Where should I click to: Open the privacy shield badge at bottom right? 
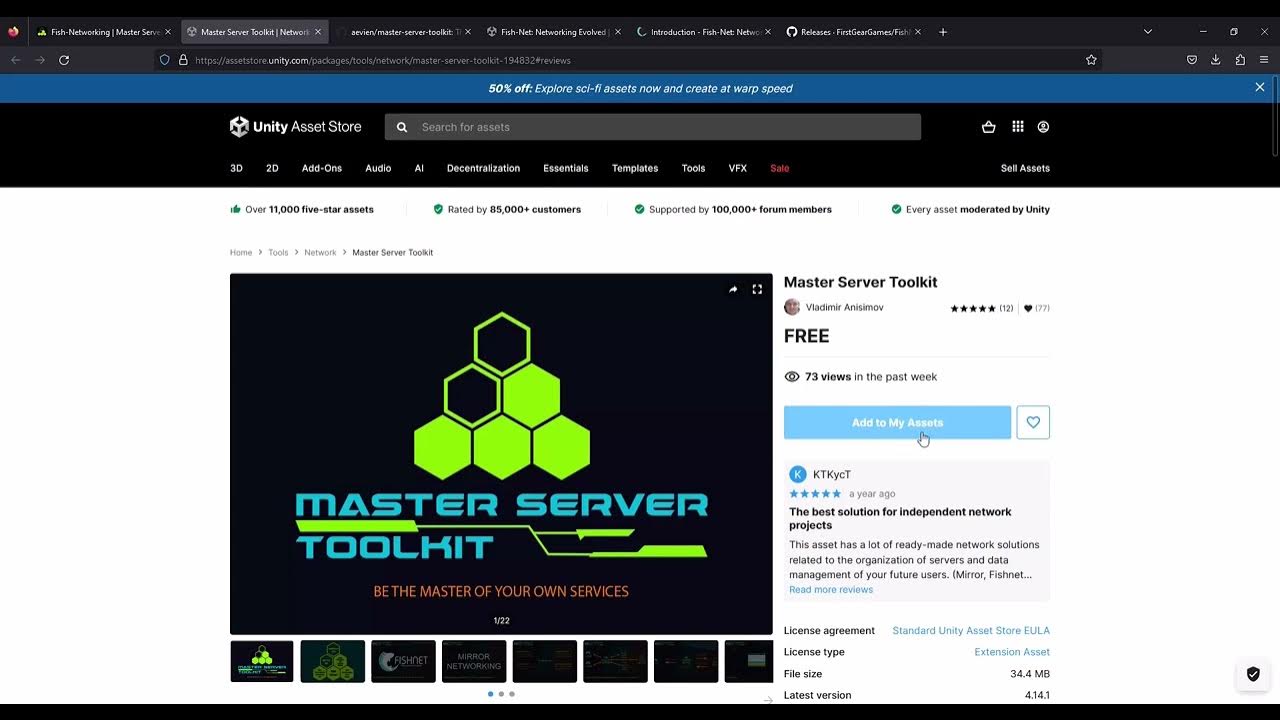coord(1253,674)
